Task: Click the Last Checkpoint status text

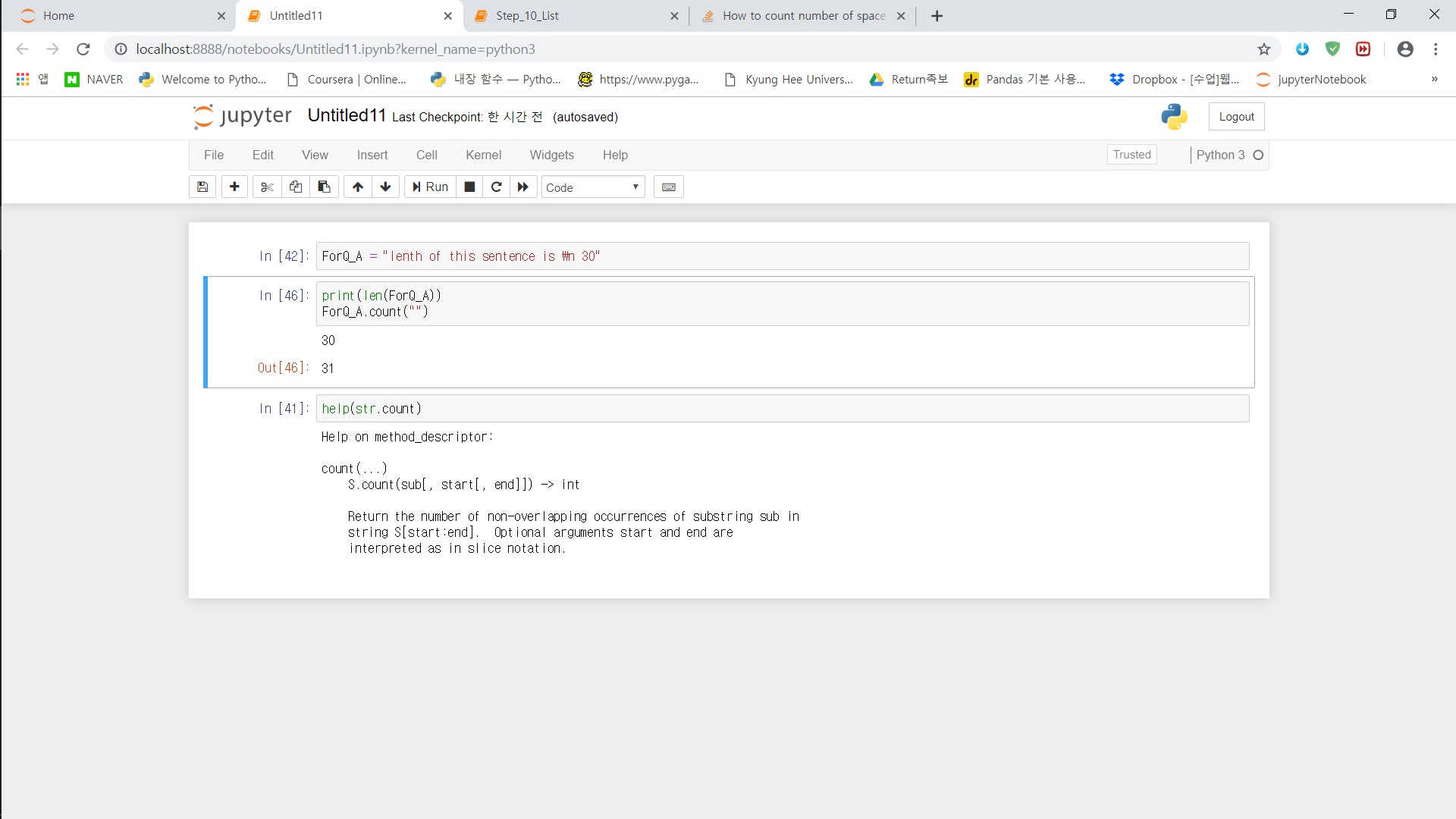Action: click(467, 117)
